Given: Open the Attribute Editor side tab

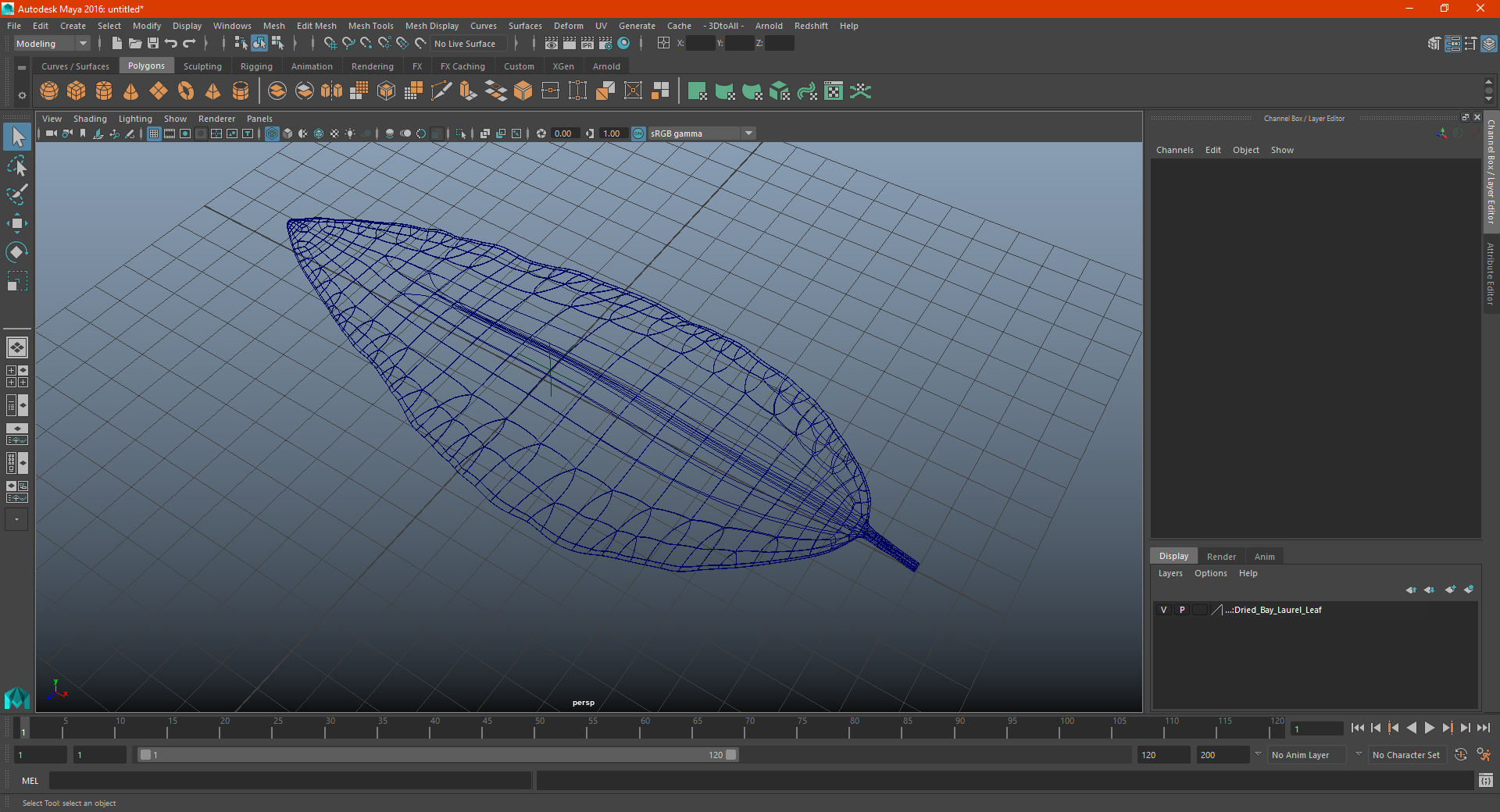Looking at the screenshot, I should pos(1491,273).
